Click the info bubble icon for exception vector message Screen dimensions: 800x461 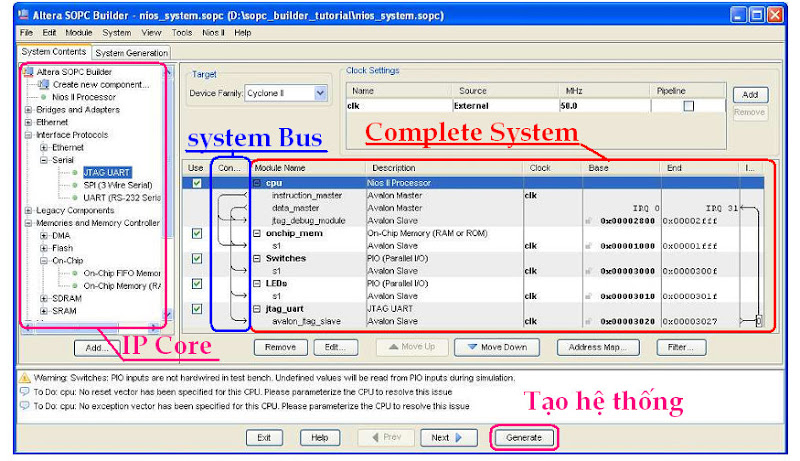tap(24, 406)
